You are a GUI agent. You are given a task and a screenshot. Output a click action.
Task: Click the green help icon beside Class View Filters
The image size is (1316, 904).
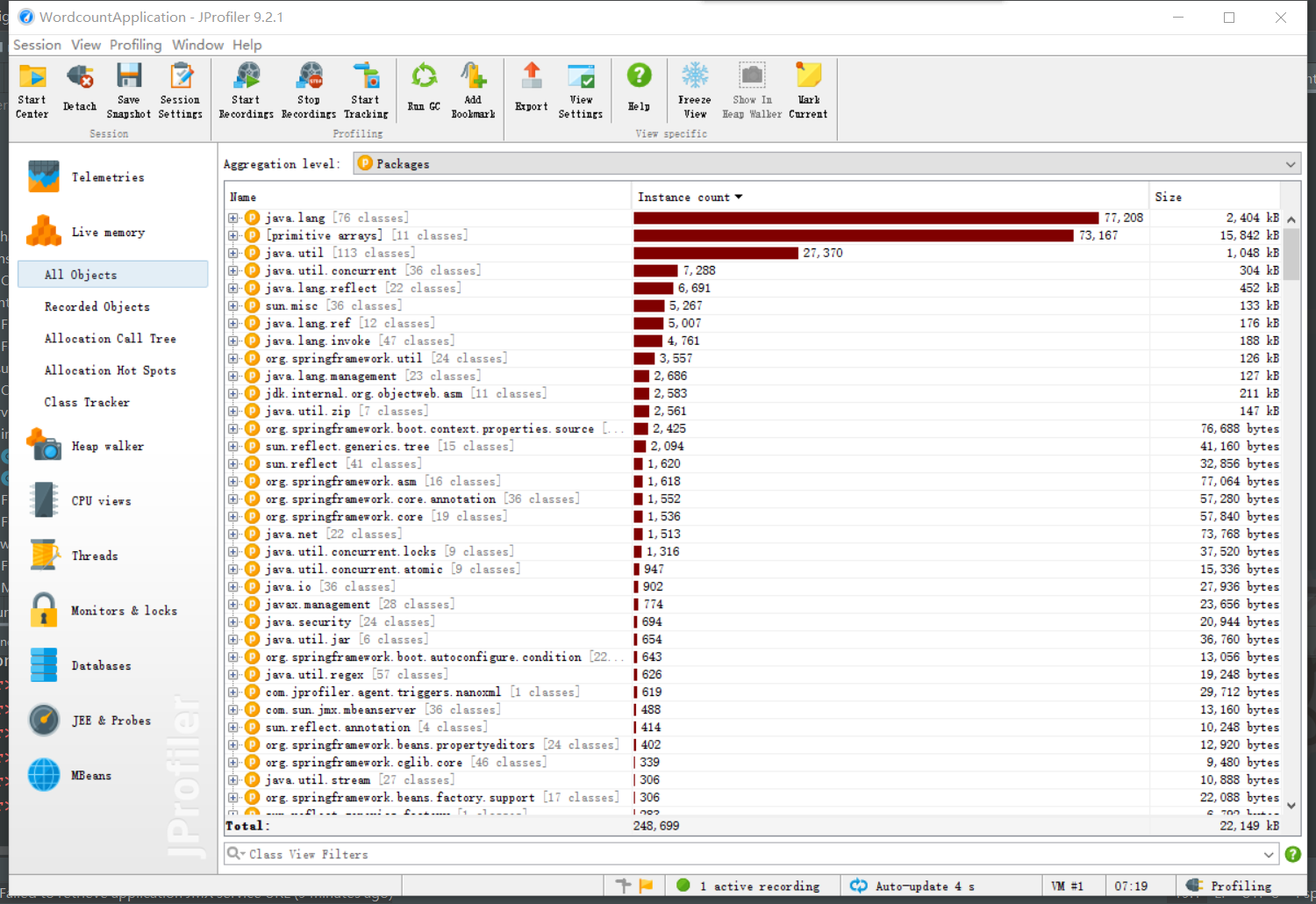coord(1292,854)
